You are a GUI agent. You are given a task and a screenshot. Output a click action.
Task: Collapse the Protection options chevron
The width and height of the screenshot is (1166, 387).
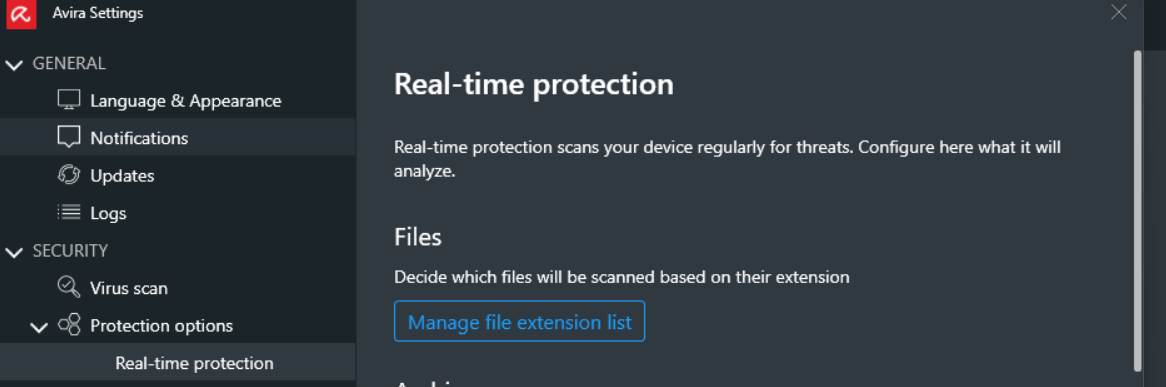tap(39, 327)
